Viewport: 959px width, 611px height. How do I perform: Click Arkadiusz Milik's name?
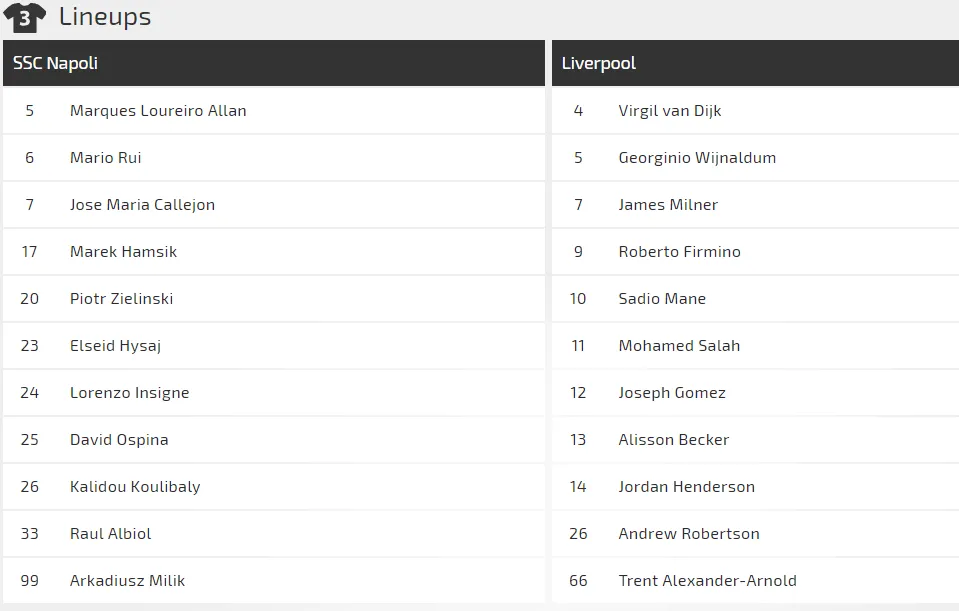click(x=127, y=581)
